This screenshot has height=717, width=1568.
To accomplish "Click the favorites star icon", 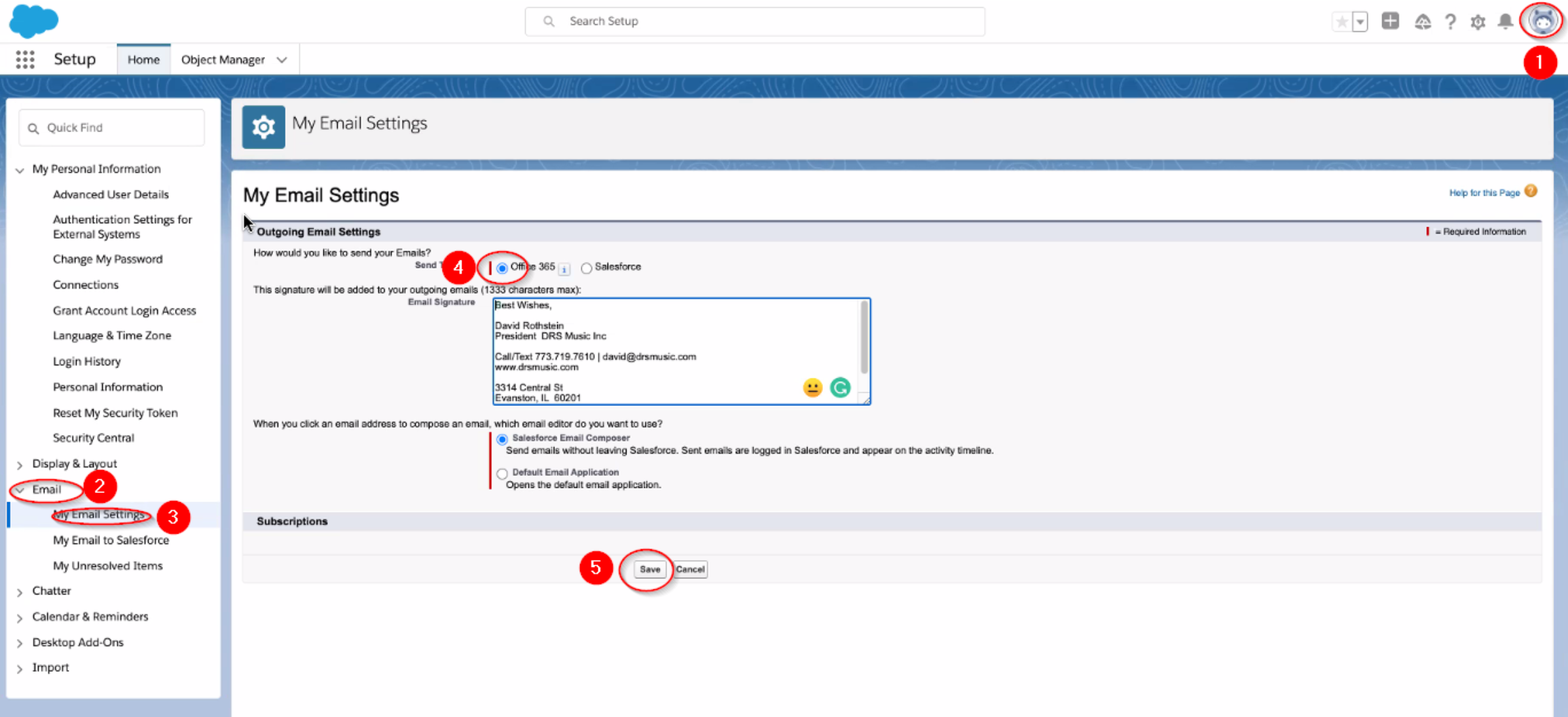I will pyautogui.click(x=1341, y=22).
